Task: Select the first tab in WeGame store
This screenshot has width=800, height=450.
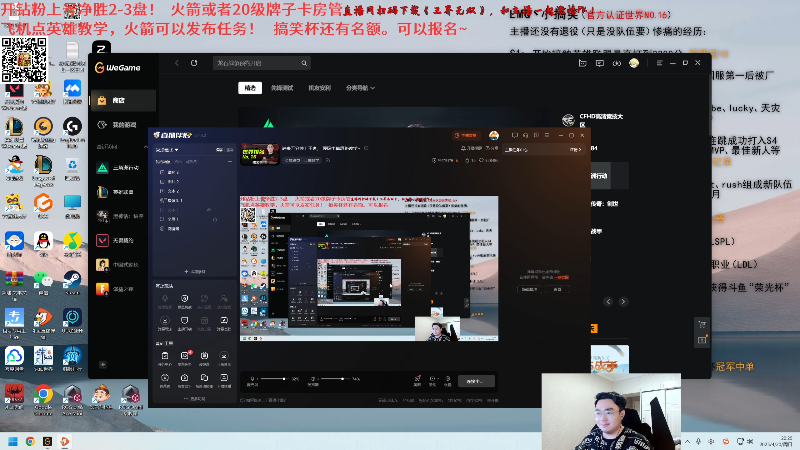Action: click(x=250, y=88)
